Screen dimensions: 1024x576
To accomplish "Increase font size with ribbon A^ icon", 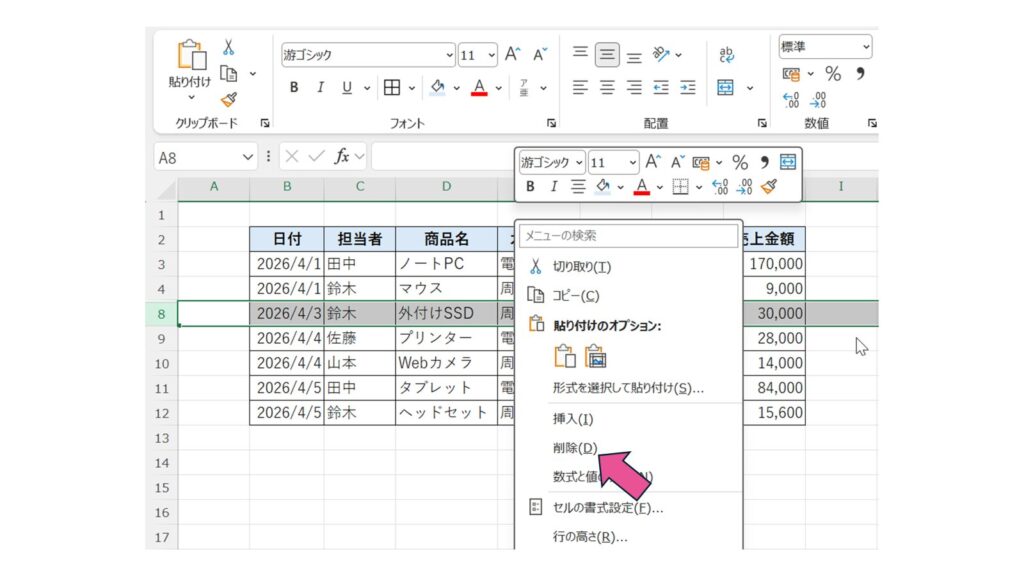I will coord(513,55).
